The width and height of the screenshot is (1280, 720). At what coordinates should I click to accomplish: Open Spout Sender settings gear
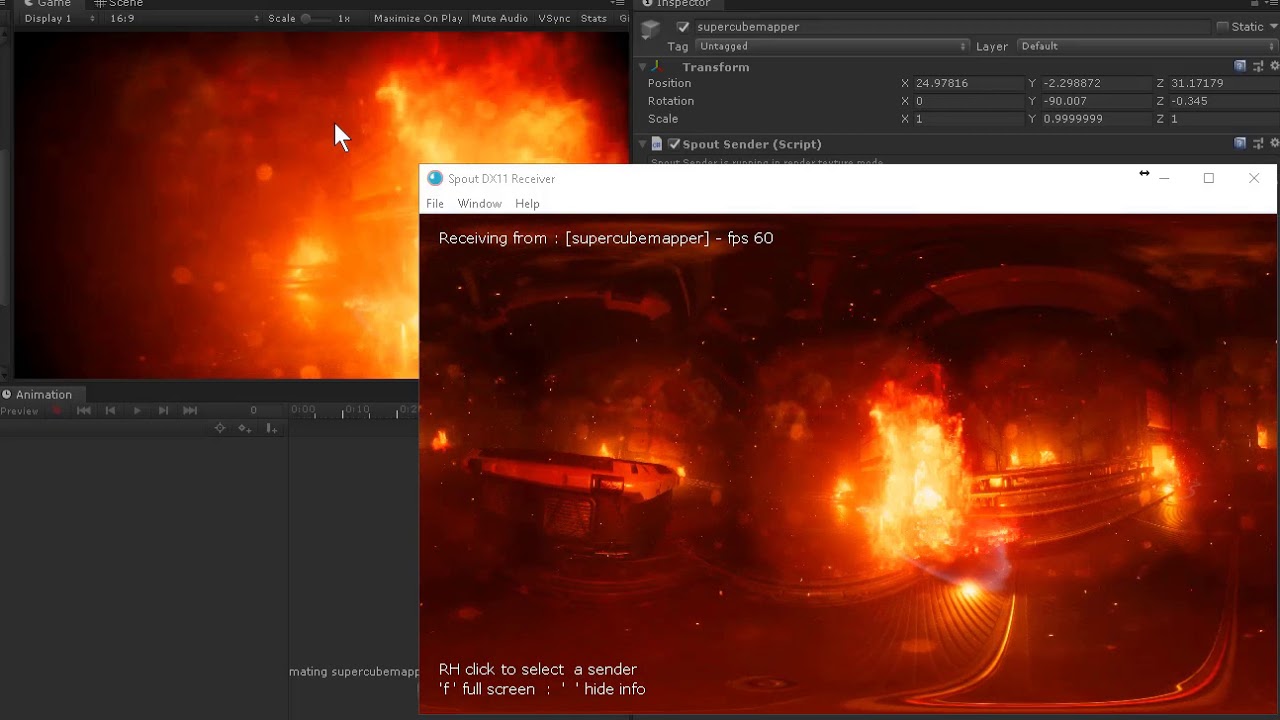[x=1274, y=143]
